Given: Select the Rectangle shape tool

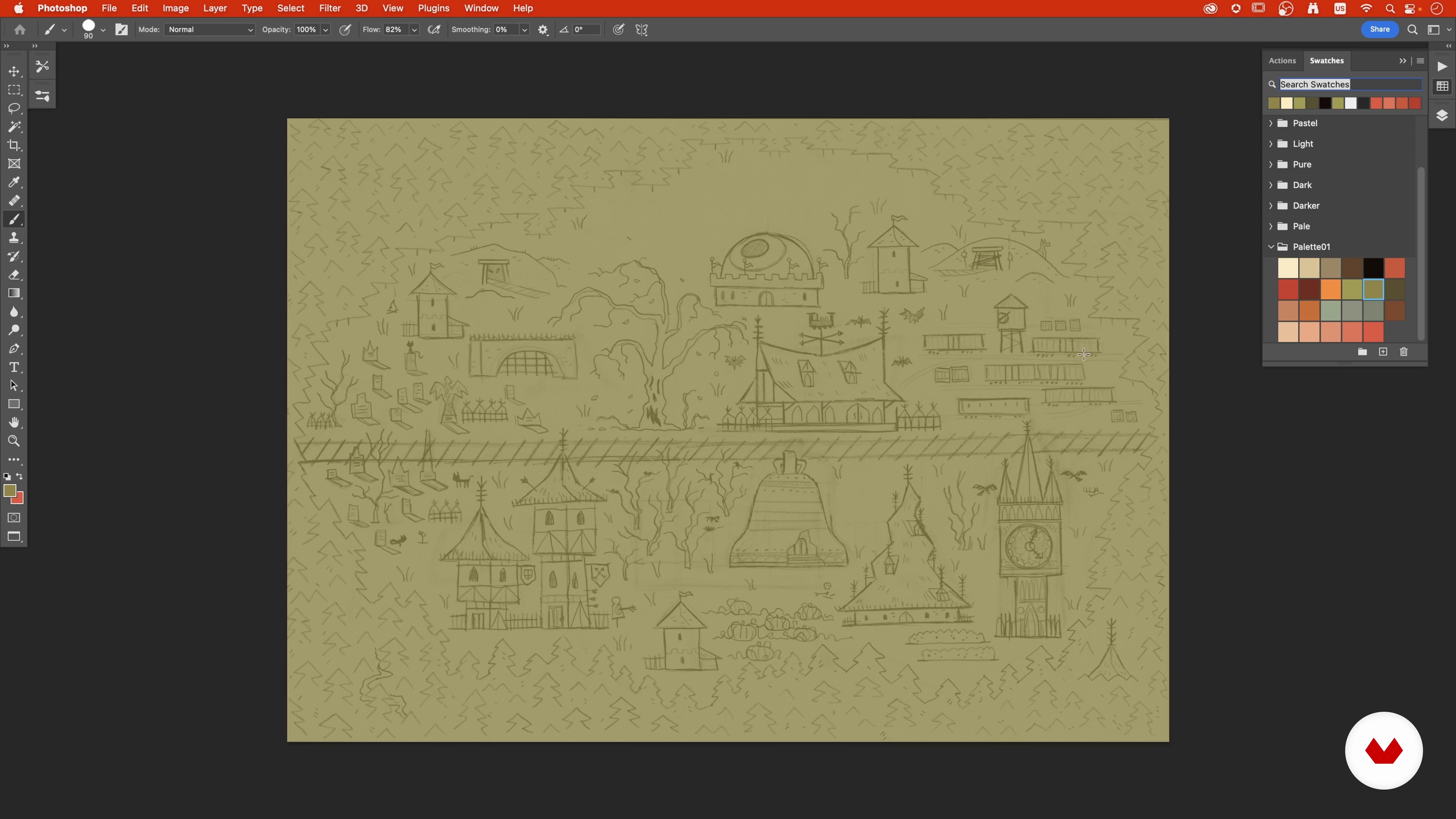Looking at the screenshot, I should click(x=14, y=404).
